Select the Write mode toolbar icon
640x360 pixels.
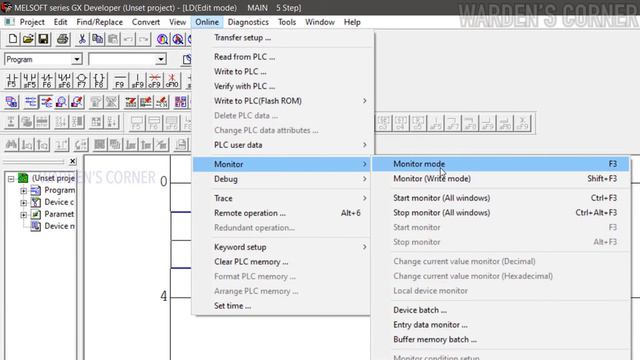pyautogui.click(x=47, y=102)
